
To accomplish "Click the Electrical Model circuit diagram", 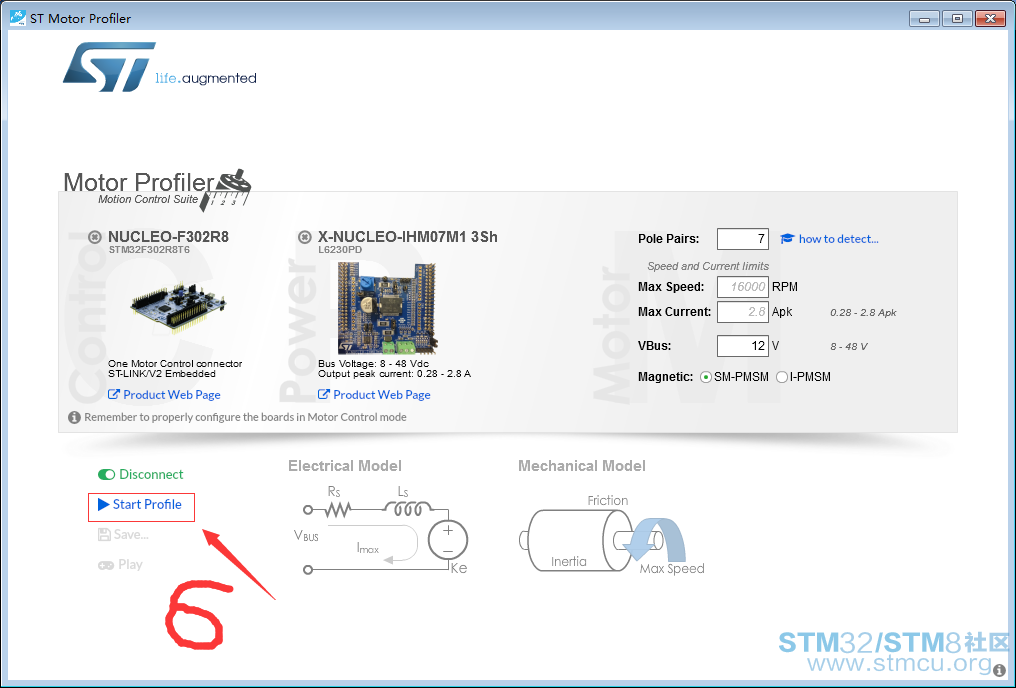I will pyautogui.click(x=380, y=531).
